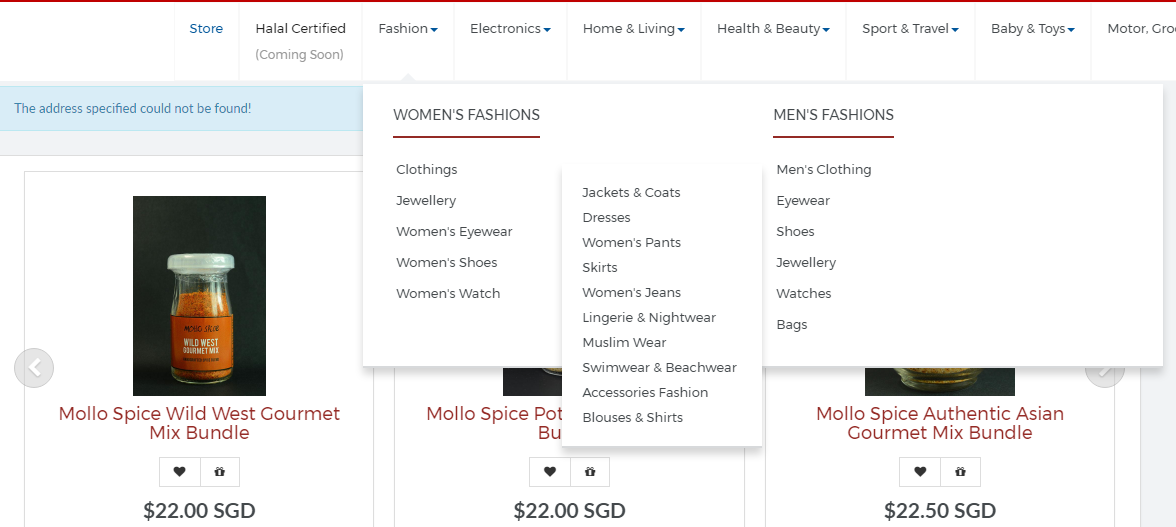
Task: Expand the Electronics dropdown menu
Action: pos(510,29)
